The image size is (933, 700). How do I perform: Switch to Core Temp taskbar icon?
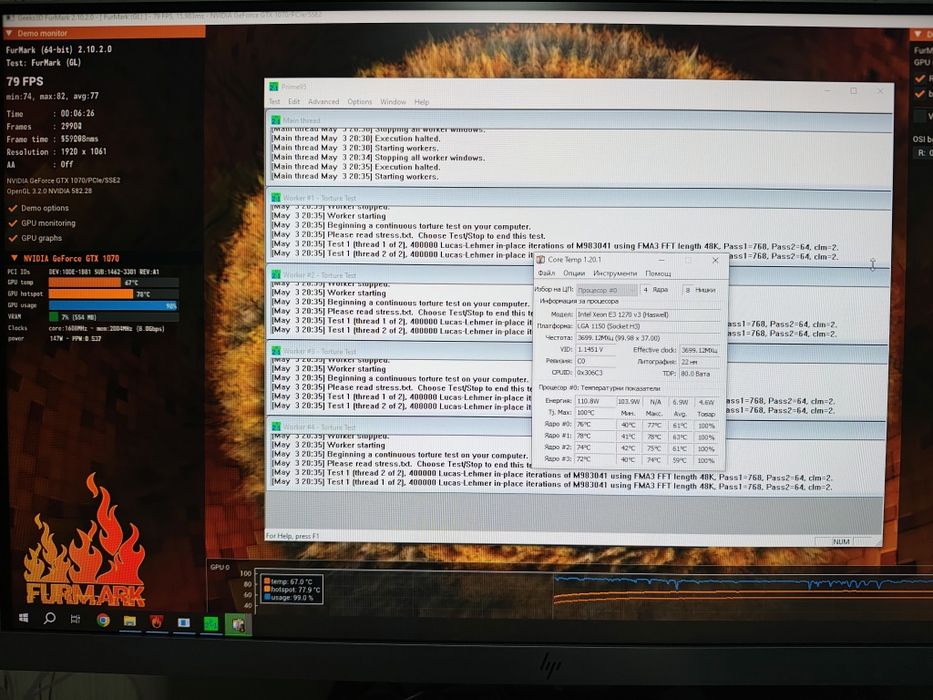238,624
